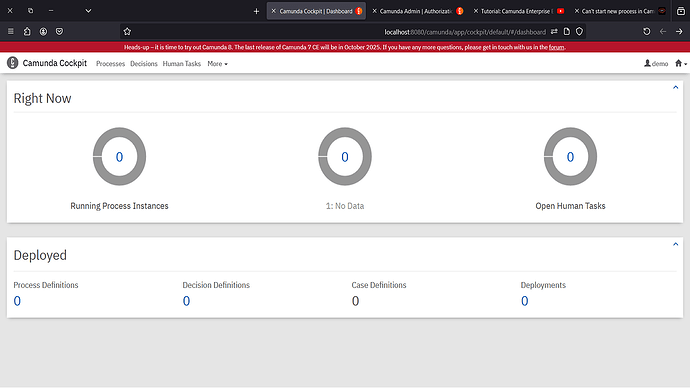Open the home icon menu

681,63
